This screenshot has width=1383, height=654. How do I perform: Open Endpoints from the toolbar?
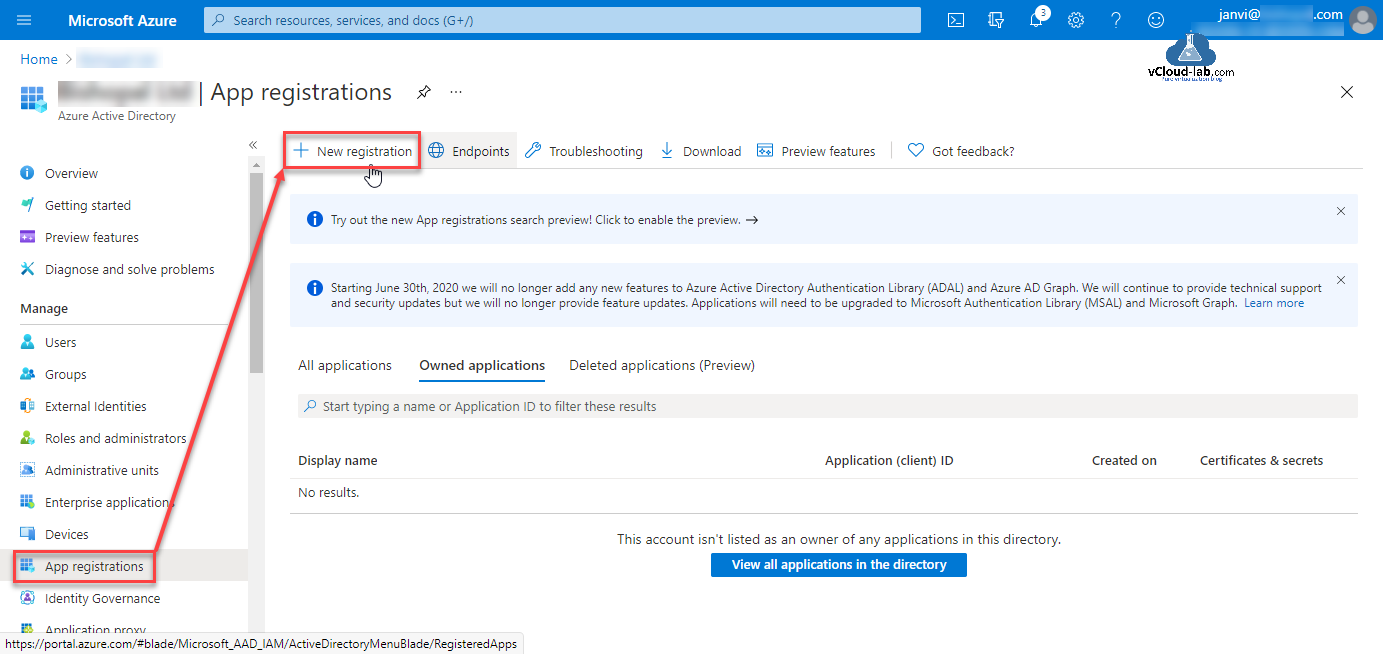(x=469, y=151)
